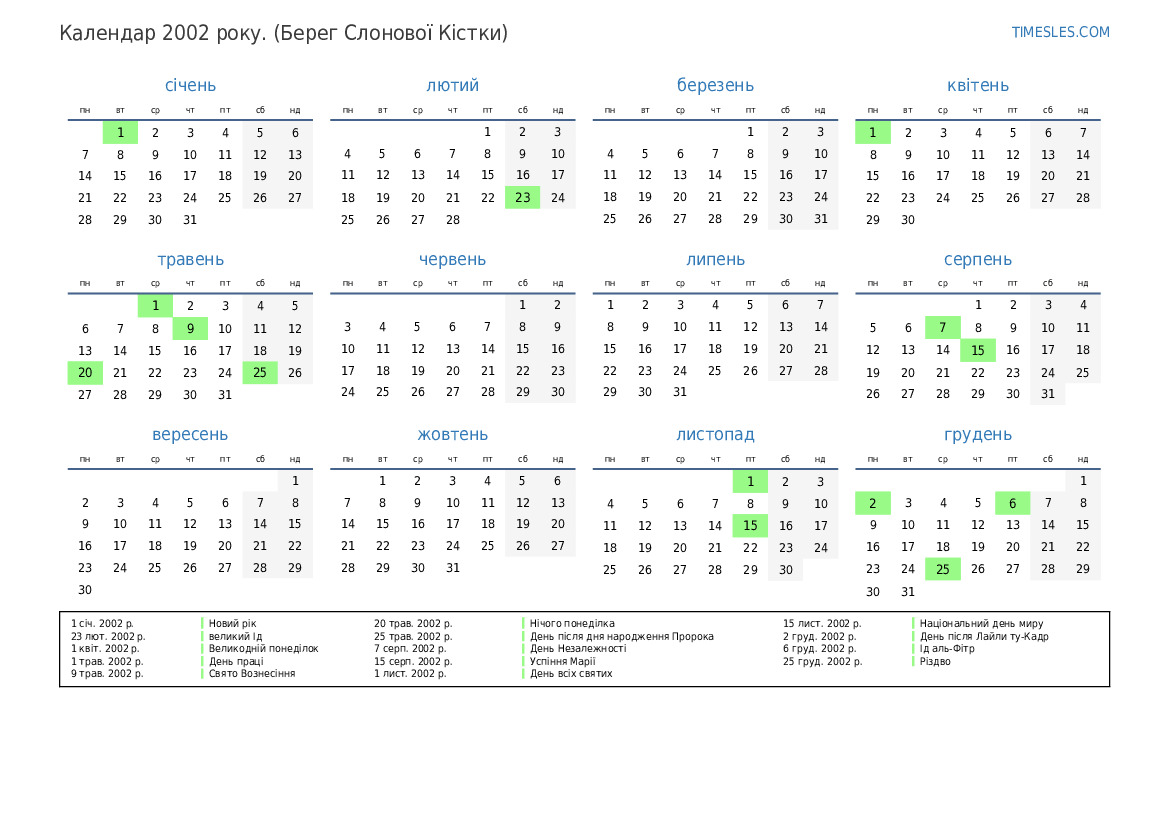
Task: Click green marker beside "День праці"
Action: tap(202, 661)
